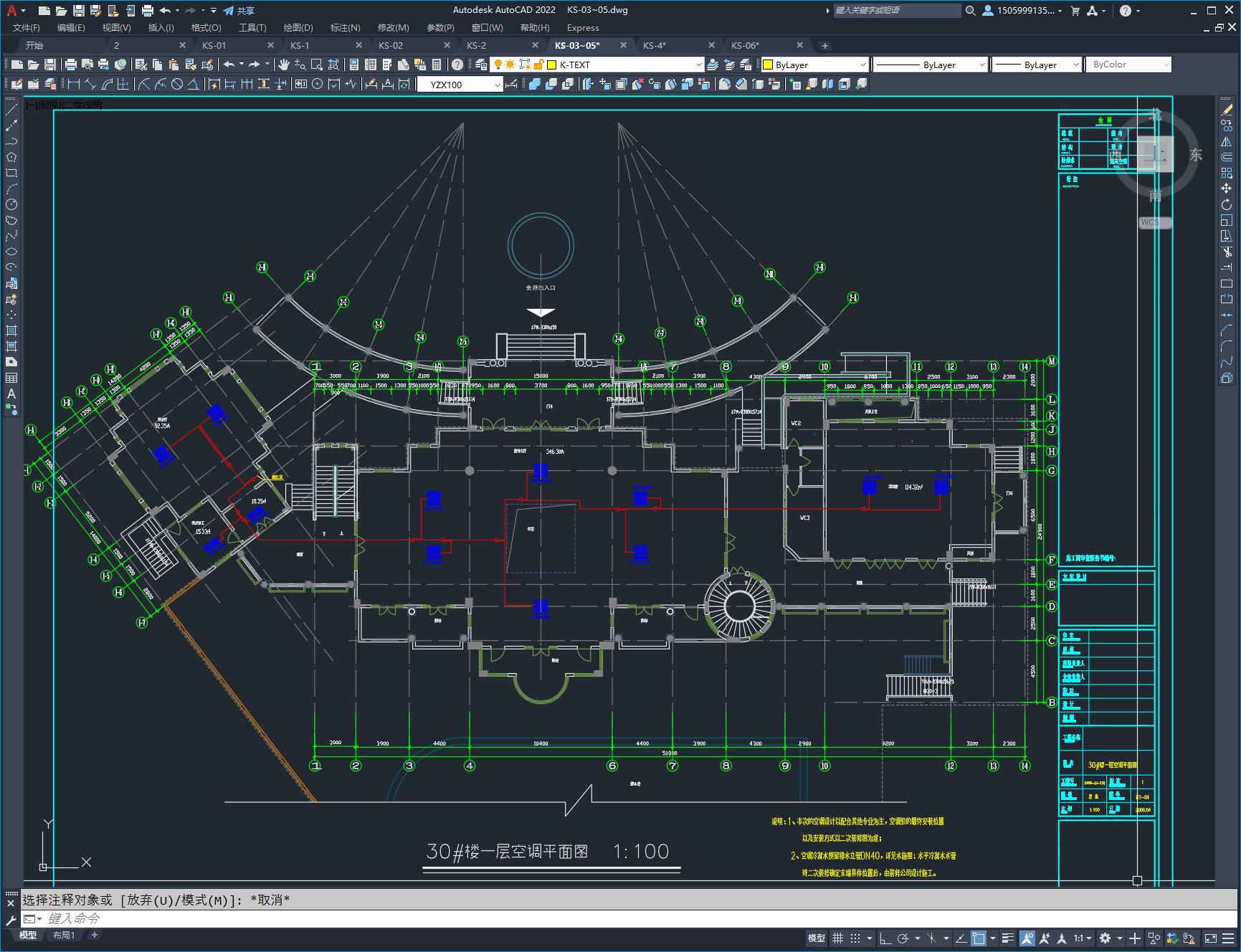
Task: Select the Rectangle draw tool
Action: click(11, 173)
